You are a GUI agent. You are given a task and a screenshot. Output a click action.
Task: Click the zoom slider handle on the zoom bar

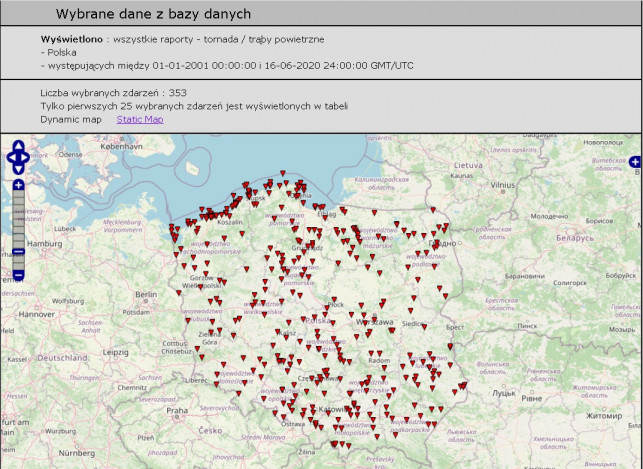(x=18, y=253)
